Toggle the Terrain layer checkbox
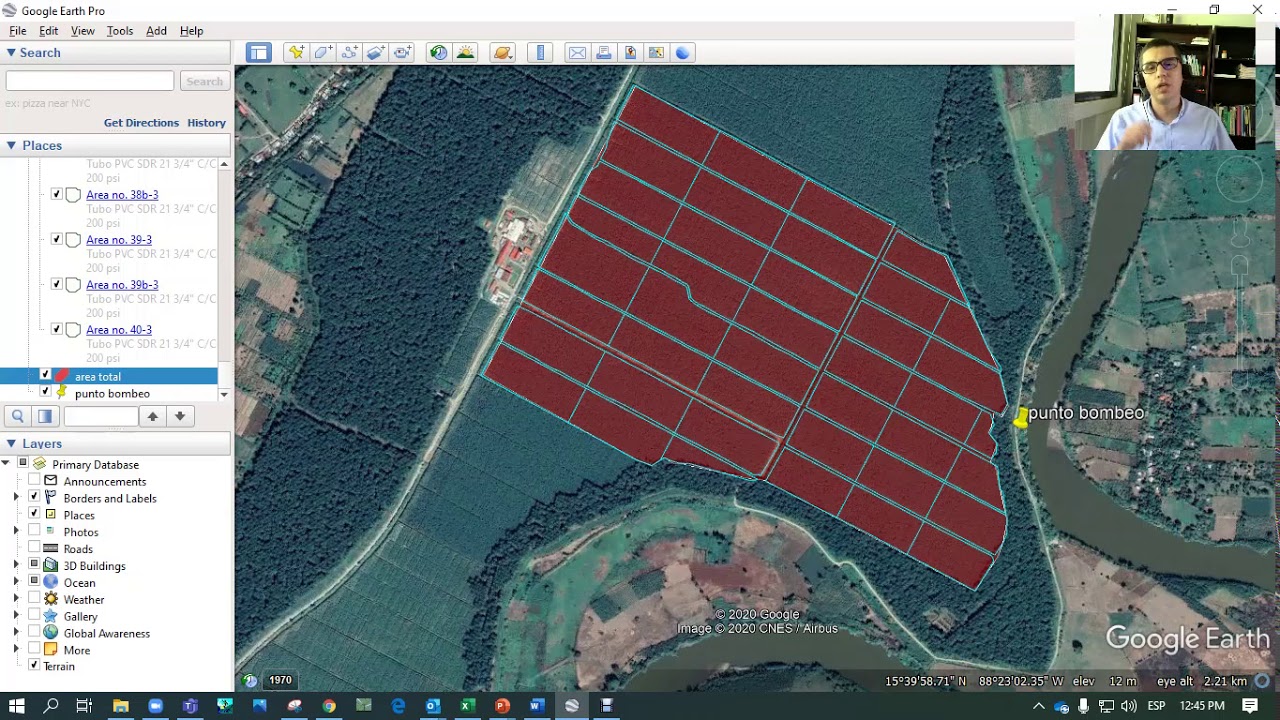Image resolution: width=1280 pixels, height=720 pixels. [34, 666]
